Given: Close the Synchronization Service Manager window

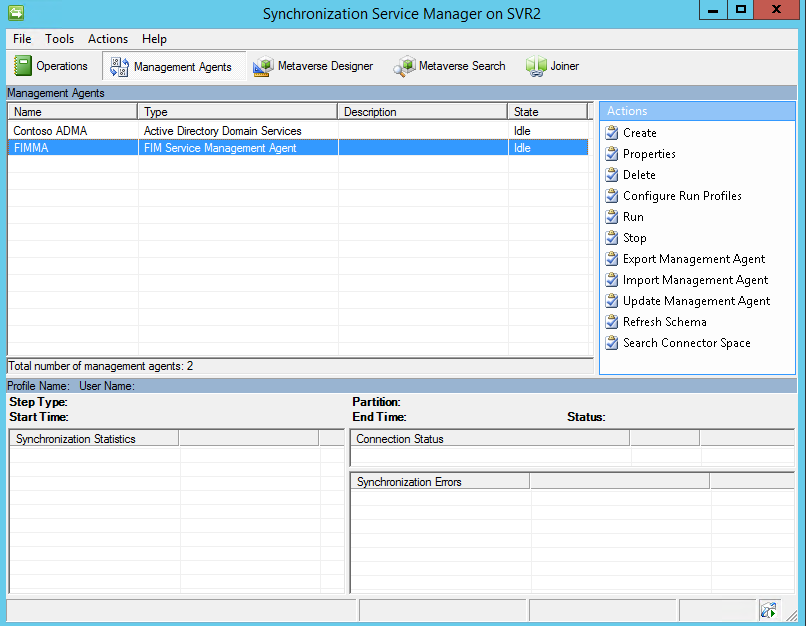Looking at the screenshot, I should point(777,10).
